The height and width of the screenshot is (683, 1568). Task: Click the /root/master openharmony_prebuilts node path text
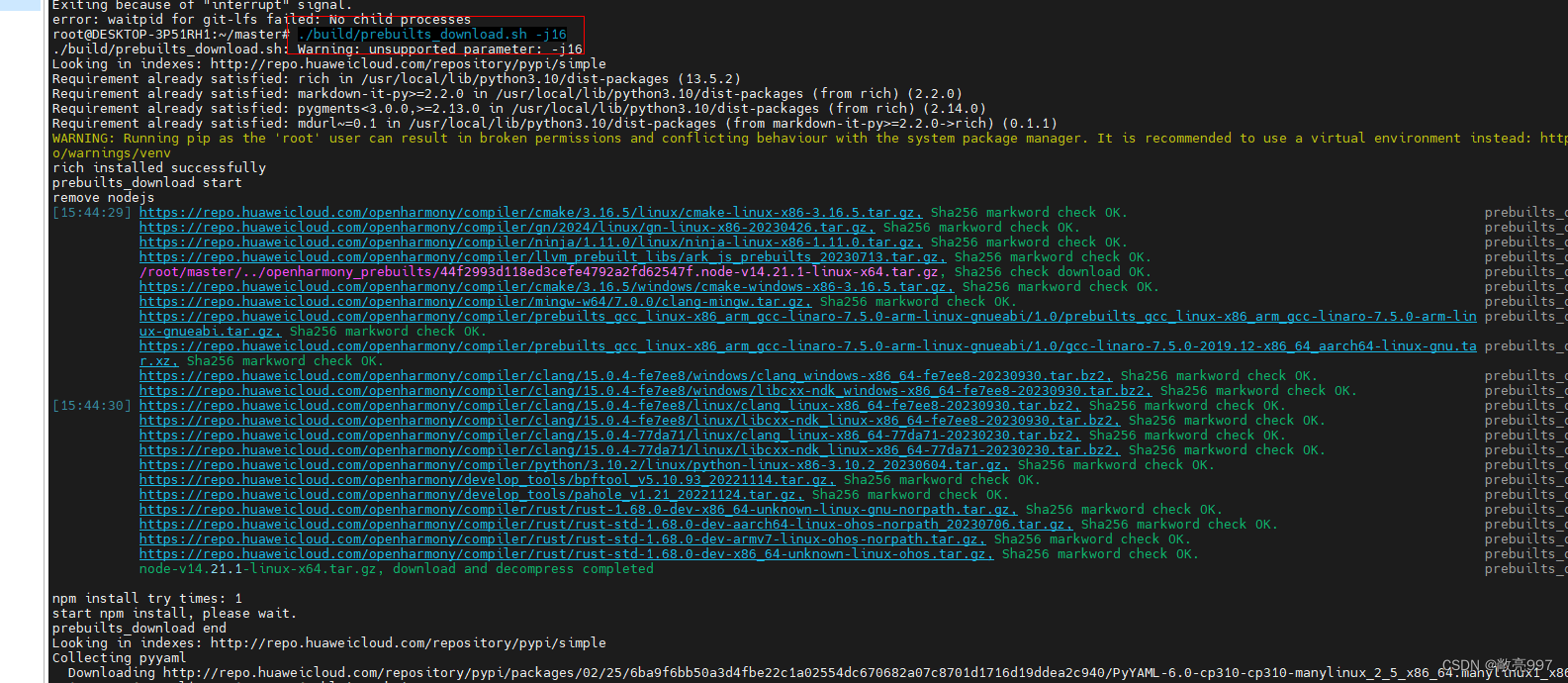pos(539,272)
